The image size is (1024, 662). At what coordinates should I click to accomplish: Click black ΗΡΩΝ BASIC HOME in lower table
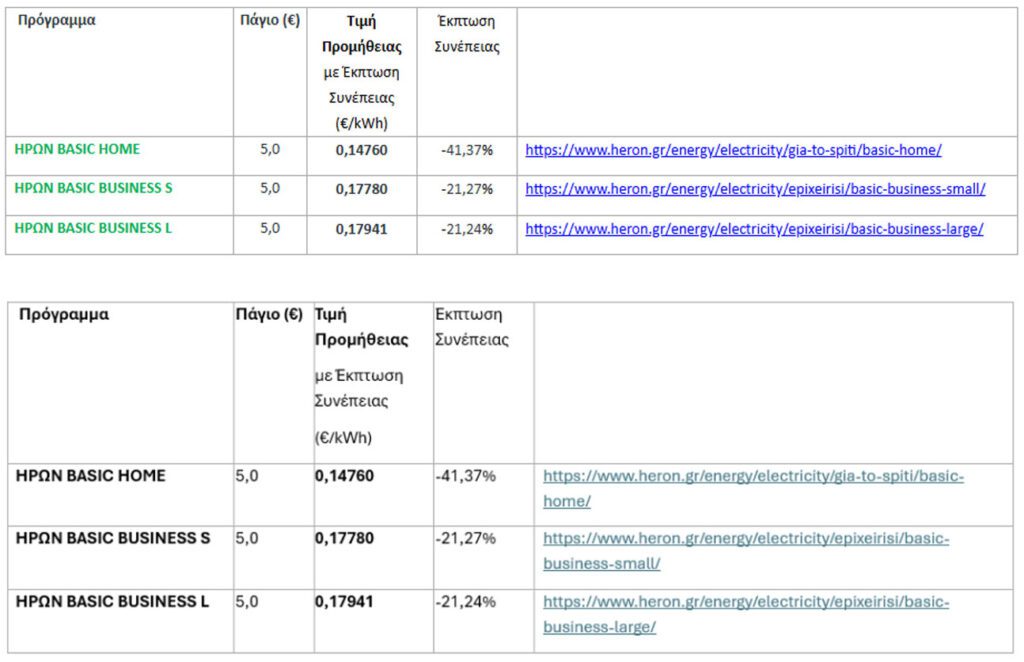click(91, 476)
